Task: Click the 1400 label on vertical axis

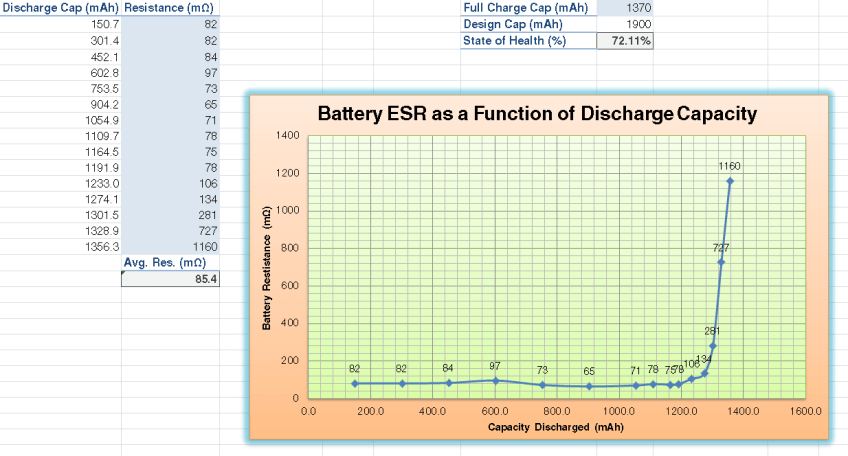Action: 287,136
